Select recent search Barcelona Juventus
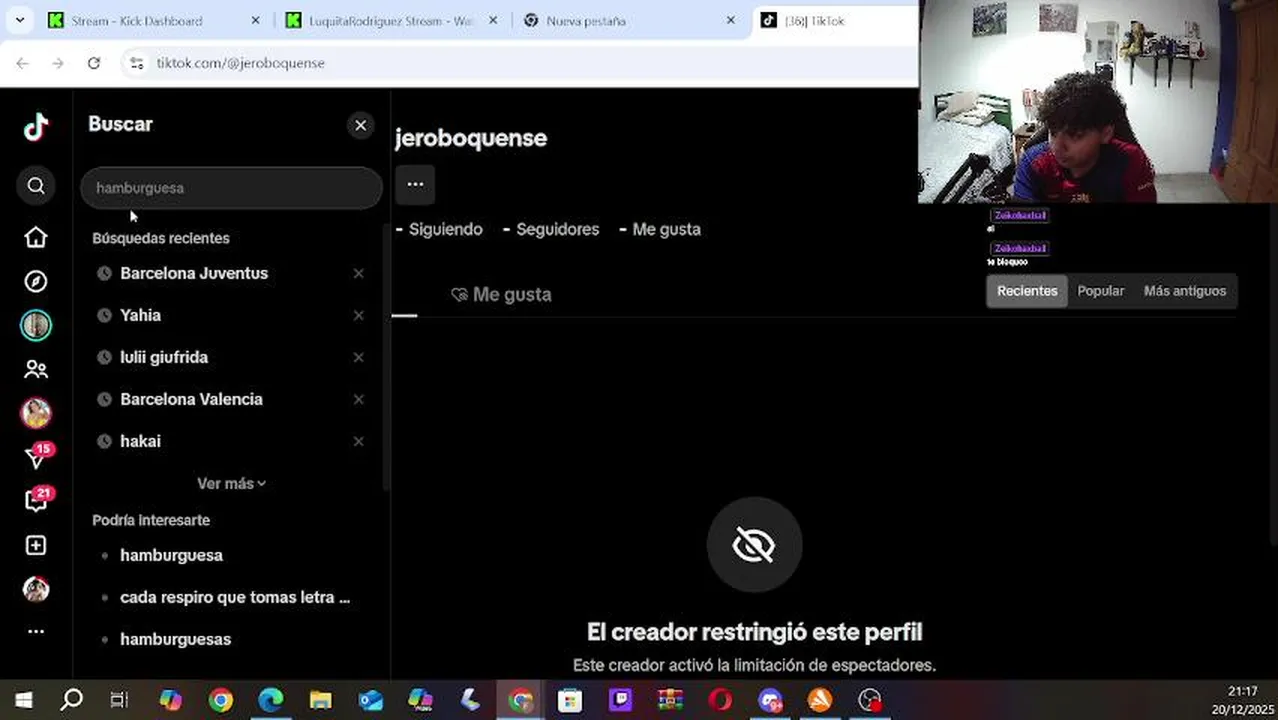The width and height of the screenshot is (1278, 720). coord(194,273)
